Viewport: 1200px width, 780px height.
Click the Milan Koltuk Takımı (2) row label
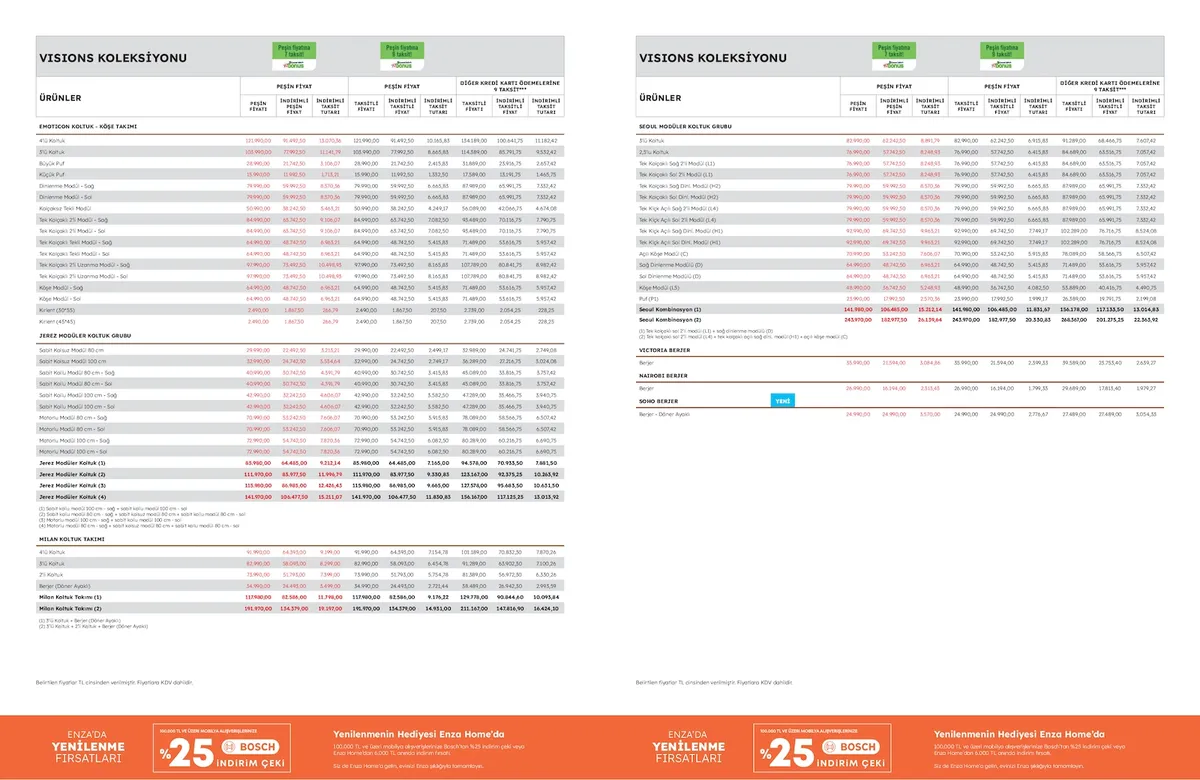click(x=71, y=608)
